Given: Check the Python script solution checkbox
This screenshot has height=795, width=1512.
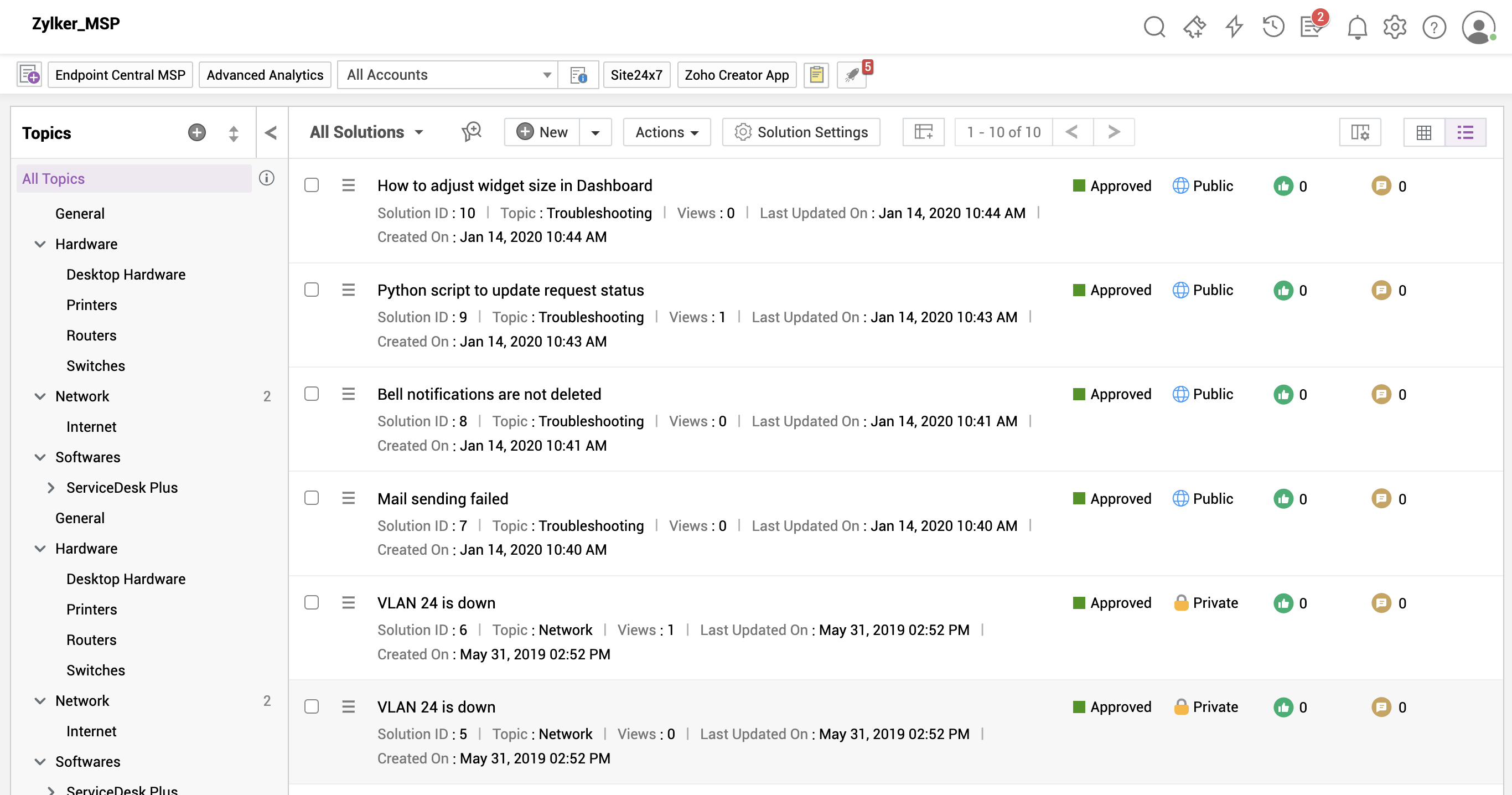Looking at the screenshot, I should 312,290.
